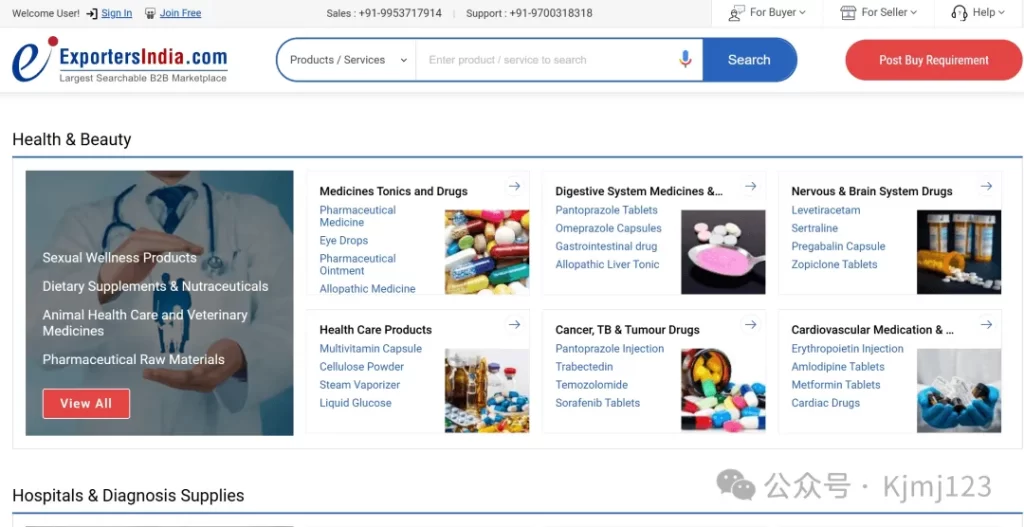This screenshot has width=1024, height=527.
Task: Click Multivitamin Capsule link
Action: click(370, 349)
